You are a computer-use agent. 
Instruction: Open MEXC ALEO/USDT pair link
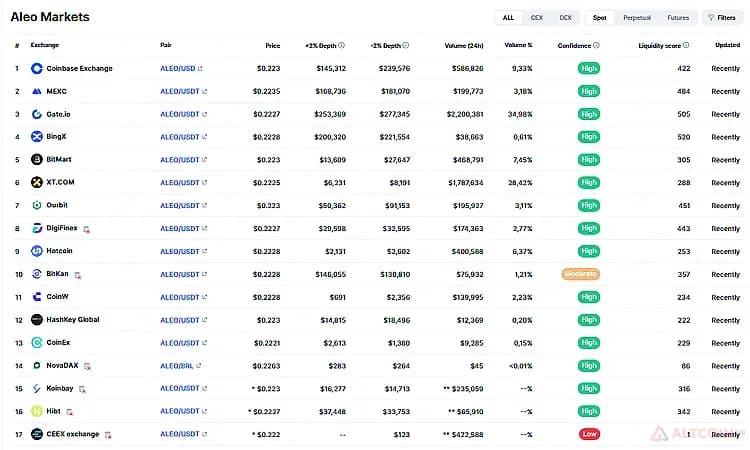coord(184,91)
